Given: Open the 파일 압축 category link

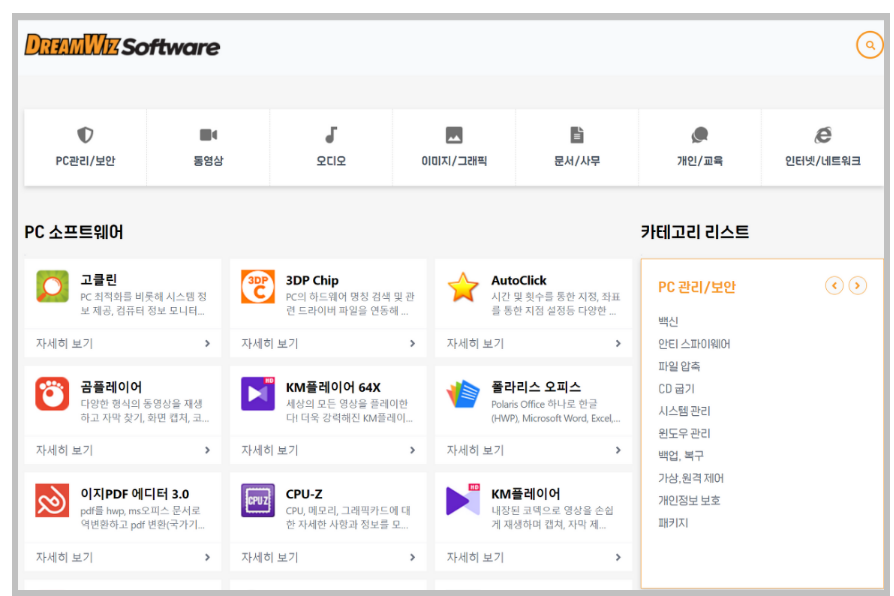Looking at the screenshot, I should tap(679, 366).
